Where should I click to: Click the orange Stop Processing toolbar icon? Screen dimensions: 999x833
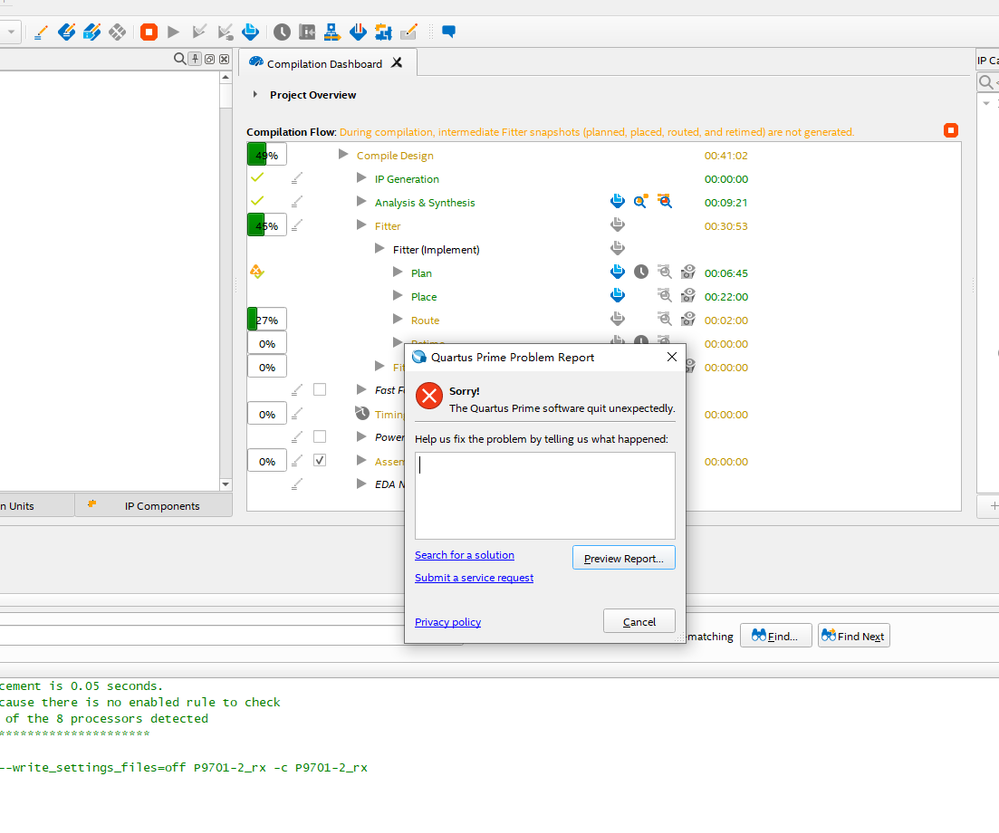tap(148, 32)
